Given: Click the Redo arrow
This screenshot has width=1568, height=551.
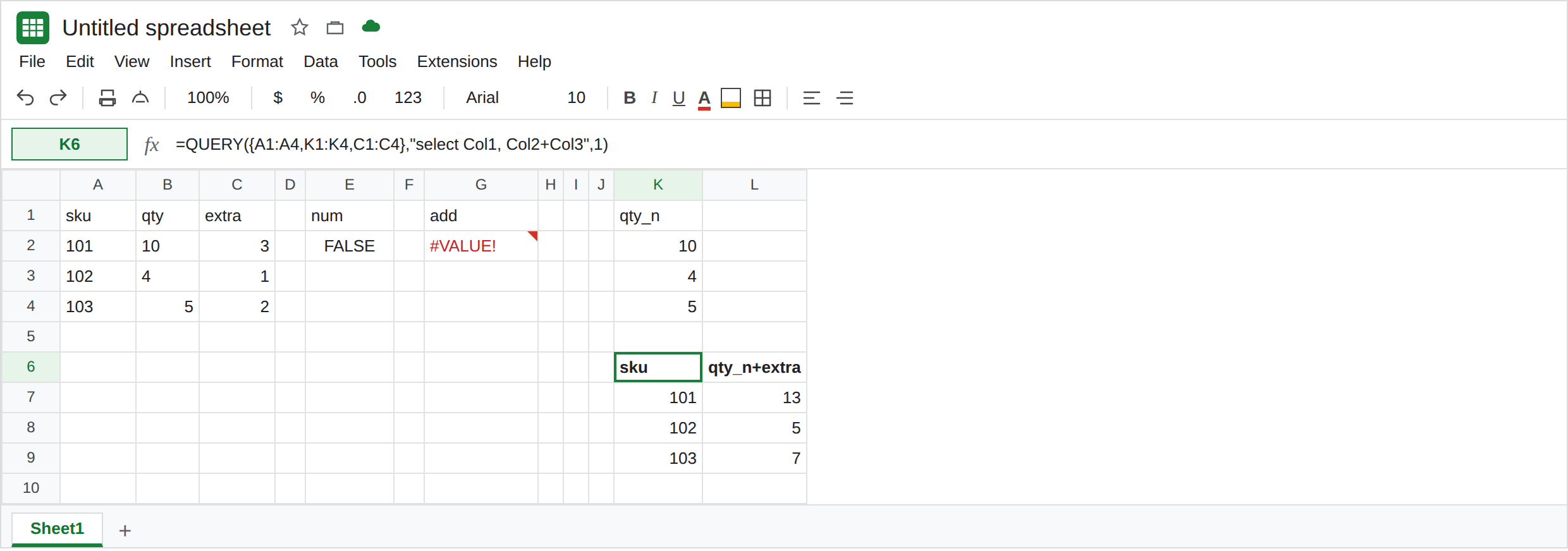Looking at the screenshot, I should pos(58,98).
